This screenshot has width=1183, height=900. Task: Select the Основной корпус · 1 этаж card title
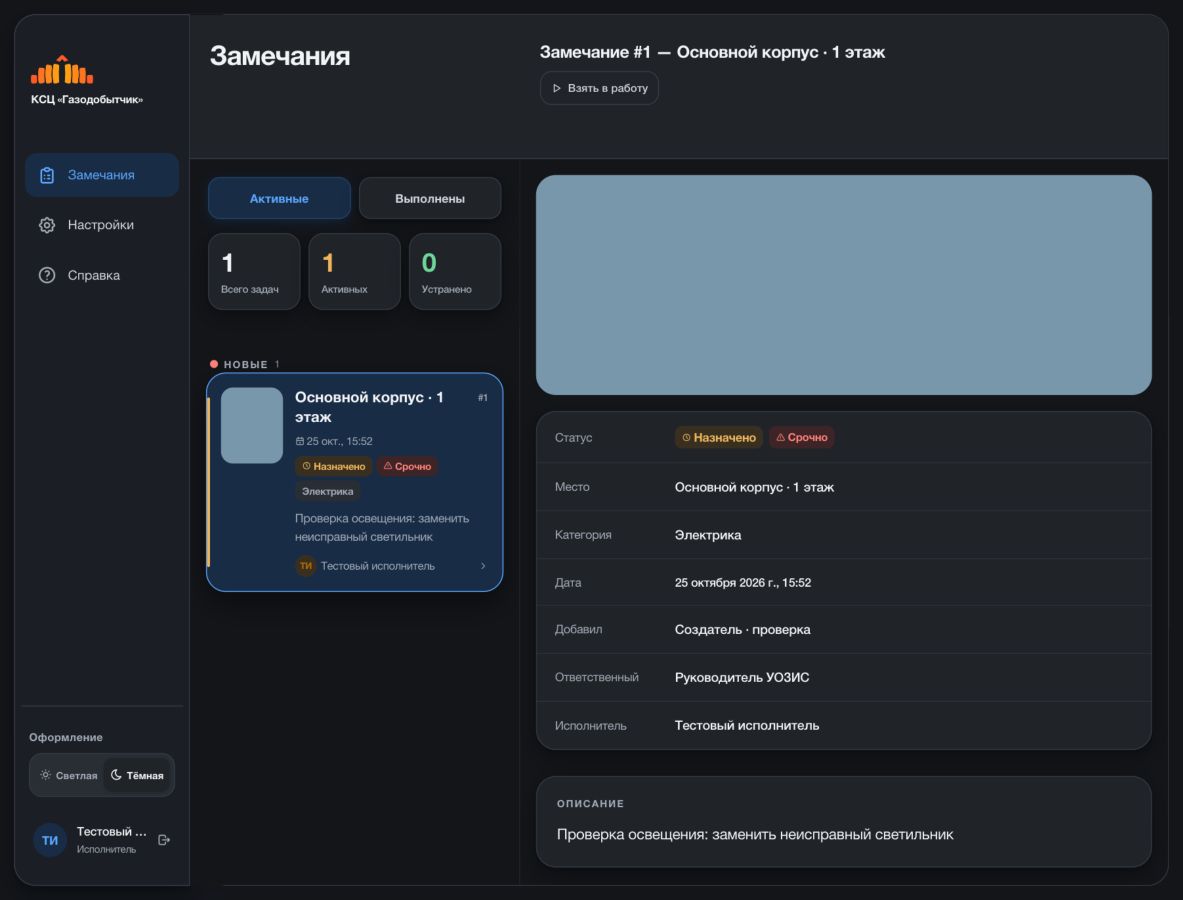(369, 407)
